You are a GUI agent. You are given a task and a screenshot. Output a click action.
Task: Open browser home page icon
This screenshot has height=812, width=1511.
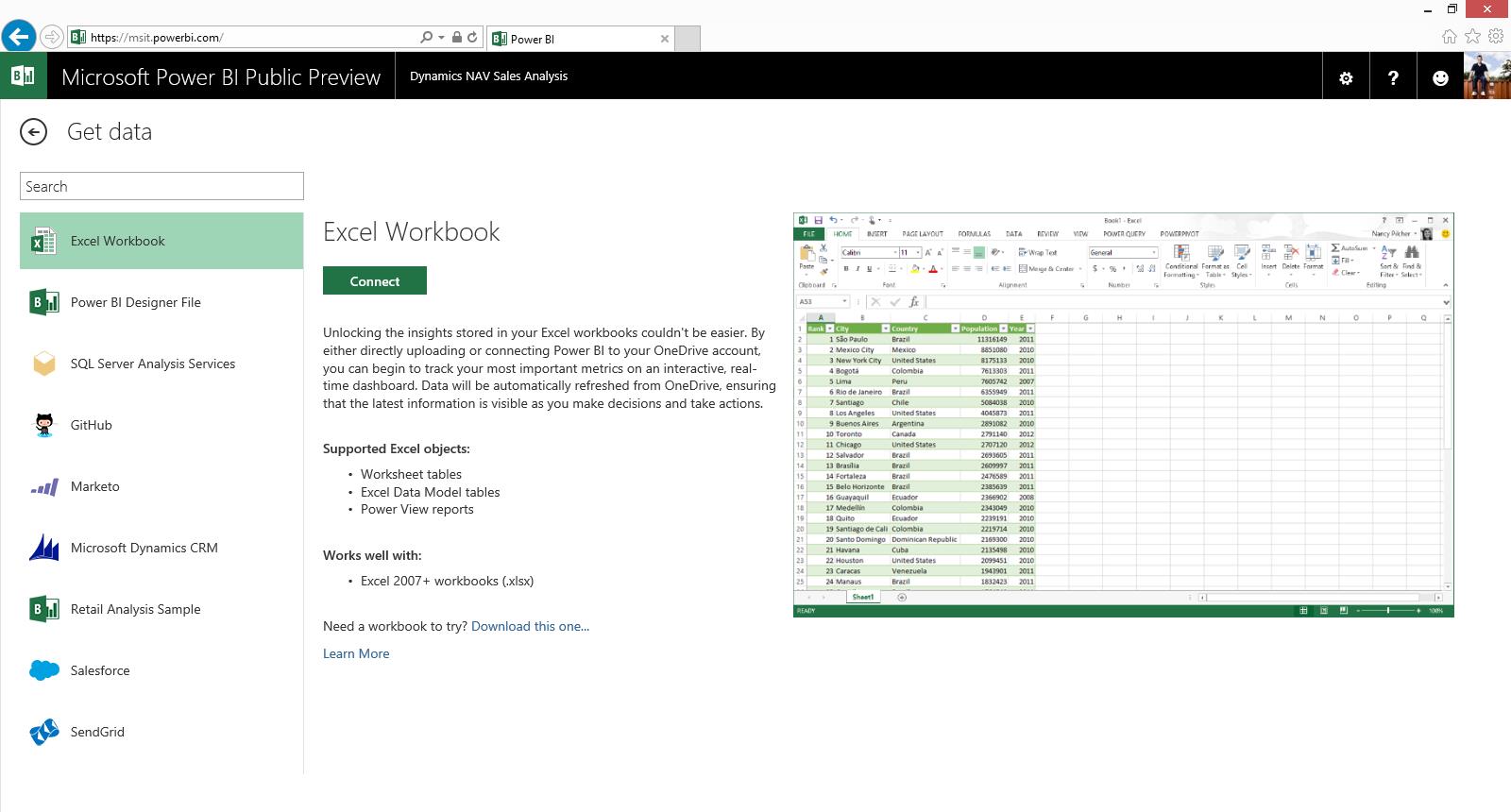1450,37
